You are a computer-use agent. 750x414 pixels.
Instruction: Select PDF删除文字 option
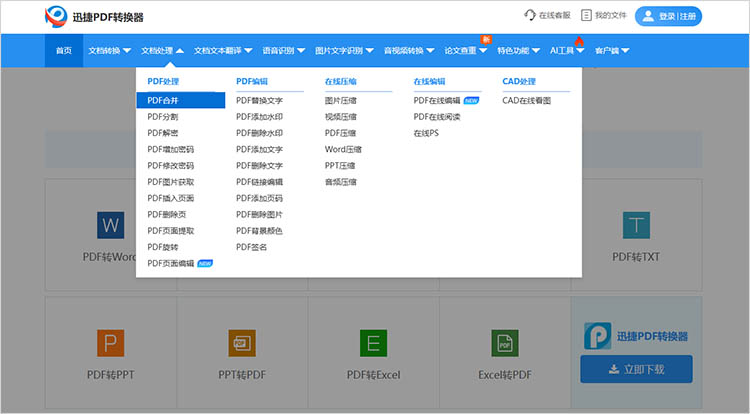(259, 165)
